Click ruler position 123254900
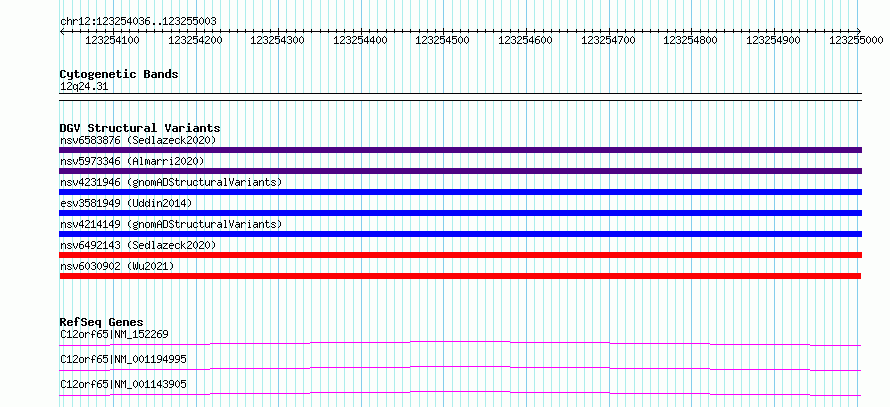Viewport: 890px width, 407px height. [774, 40]
